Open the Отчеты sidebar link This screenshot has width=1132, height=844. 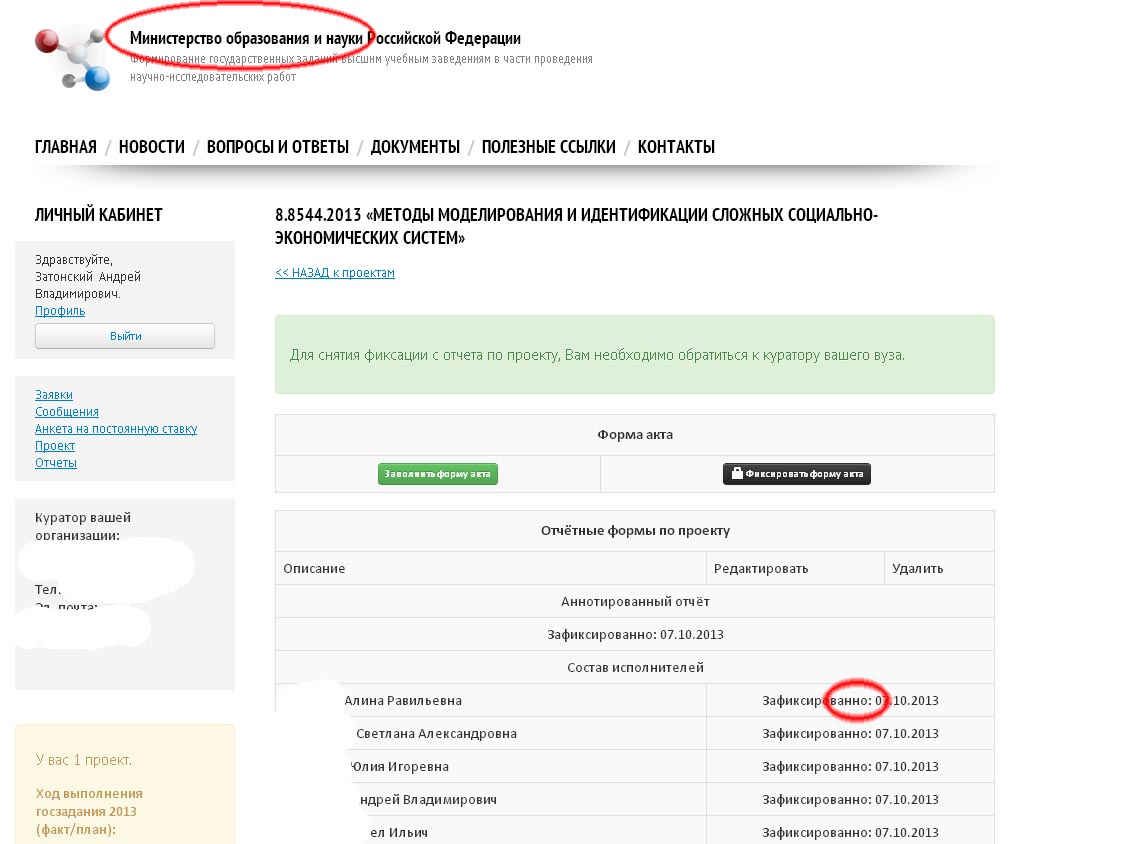tap(56, 463)
